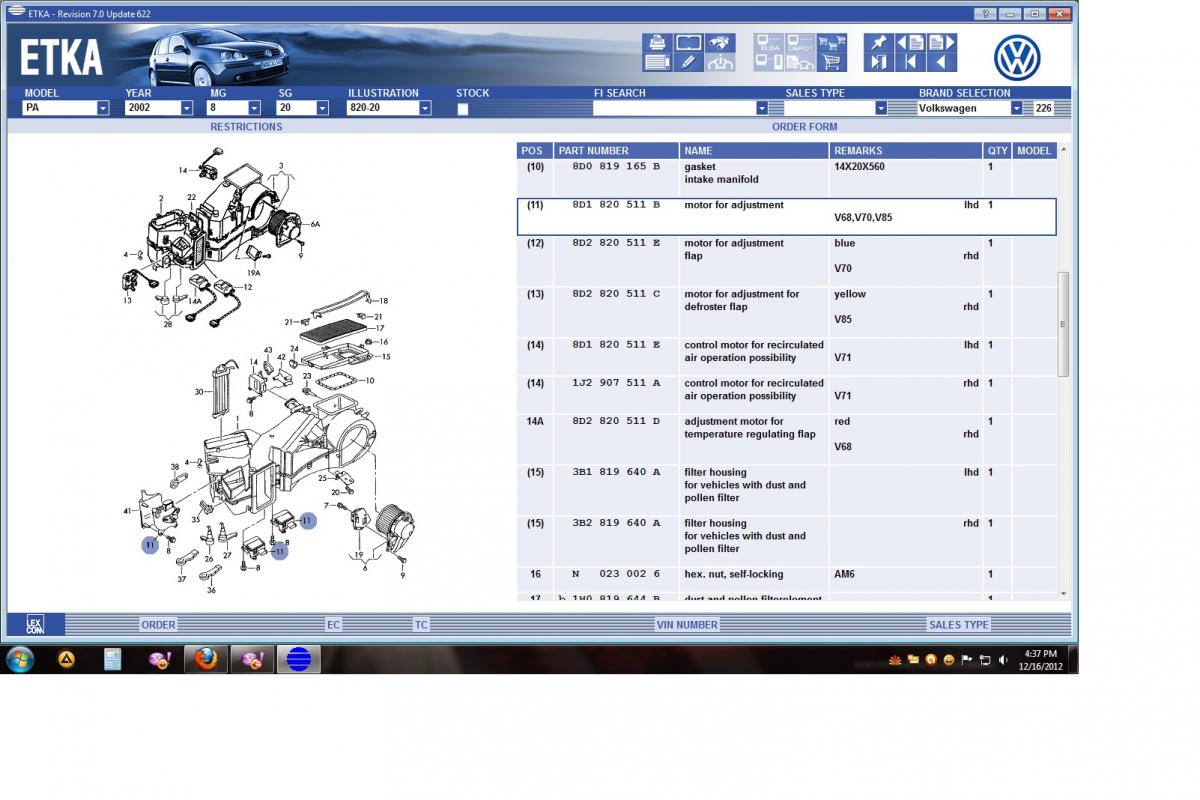Image resolution: width=1200 pixels, height=800 pixels.
Task: Jump to first record icon
Action: [909, 63]
